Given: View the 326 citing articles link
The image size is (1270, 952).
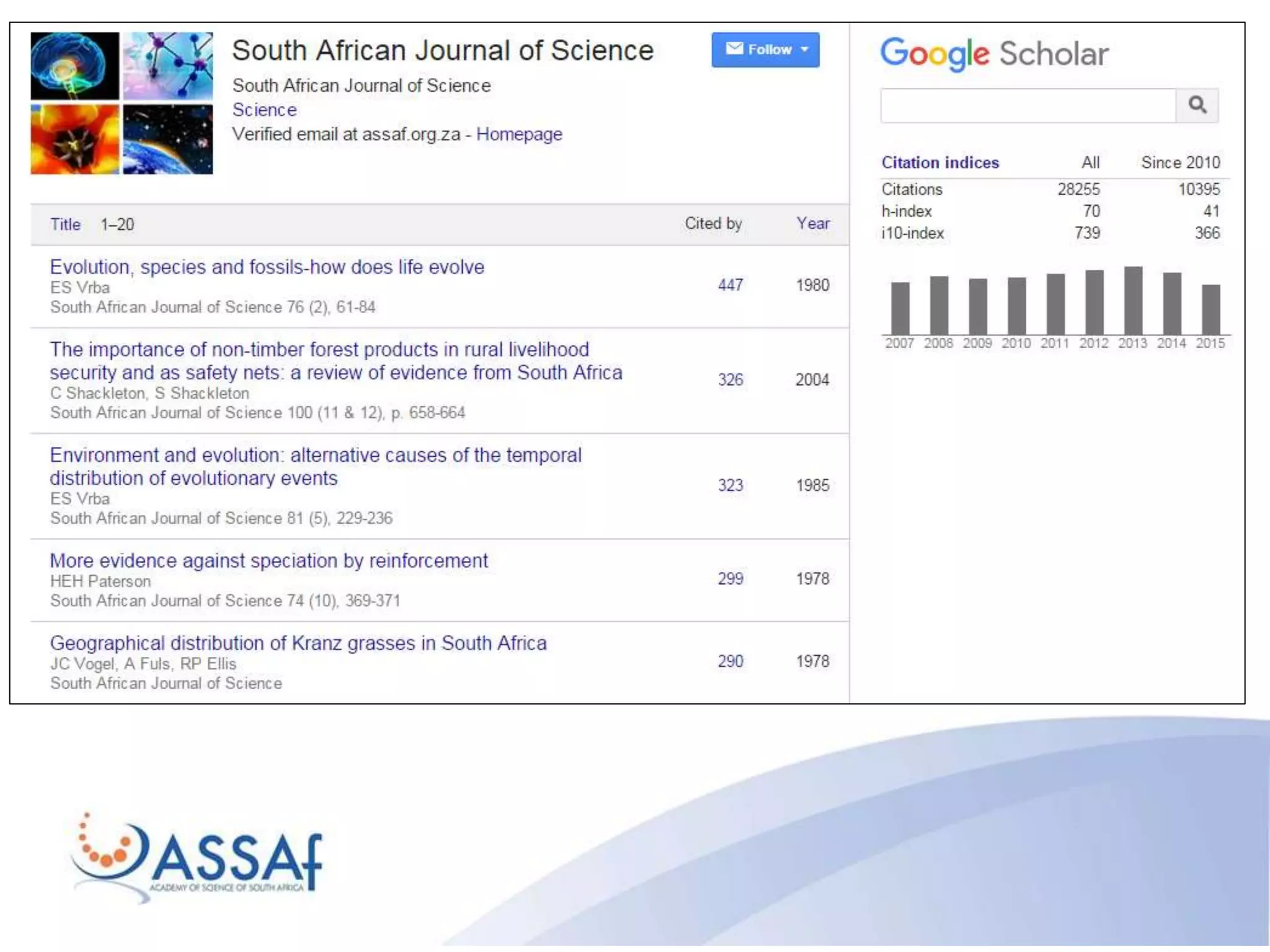Looking at the screenshot, I should (x=730, y=380).
